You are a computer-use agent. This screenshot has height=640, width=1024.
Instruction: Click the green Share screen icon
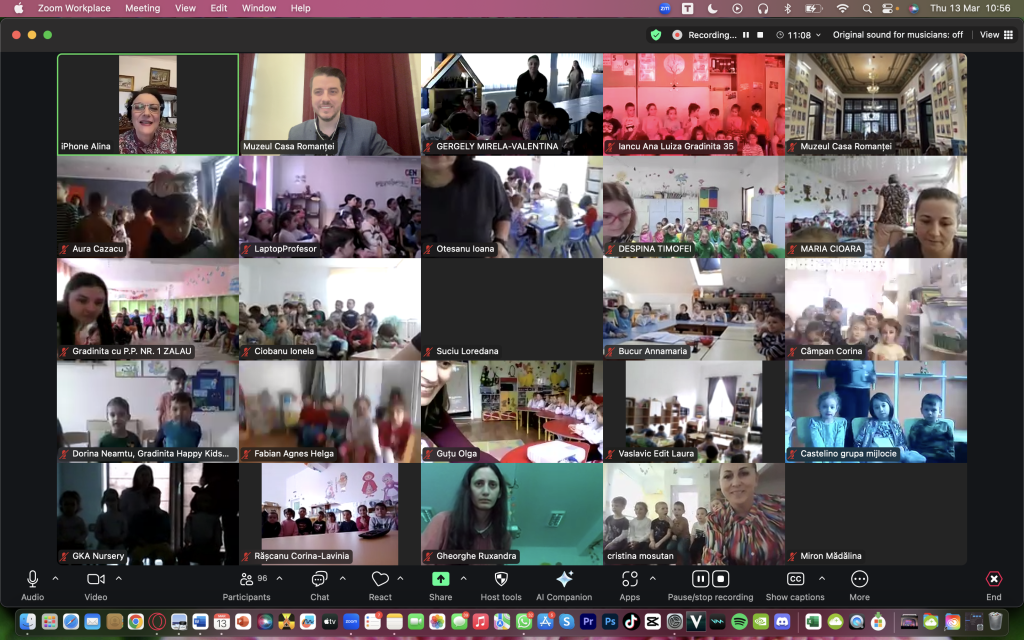[441, 579]
